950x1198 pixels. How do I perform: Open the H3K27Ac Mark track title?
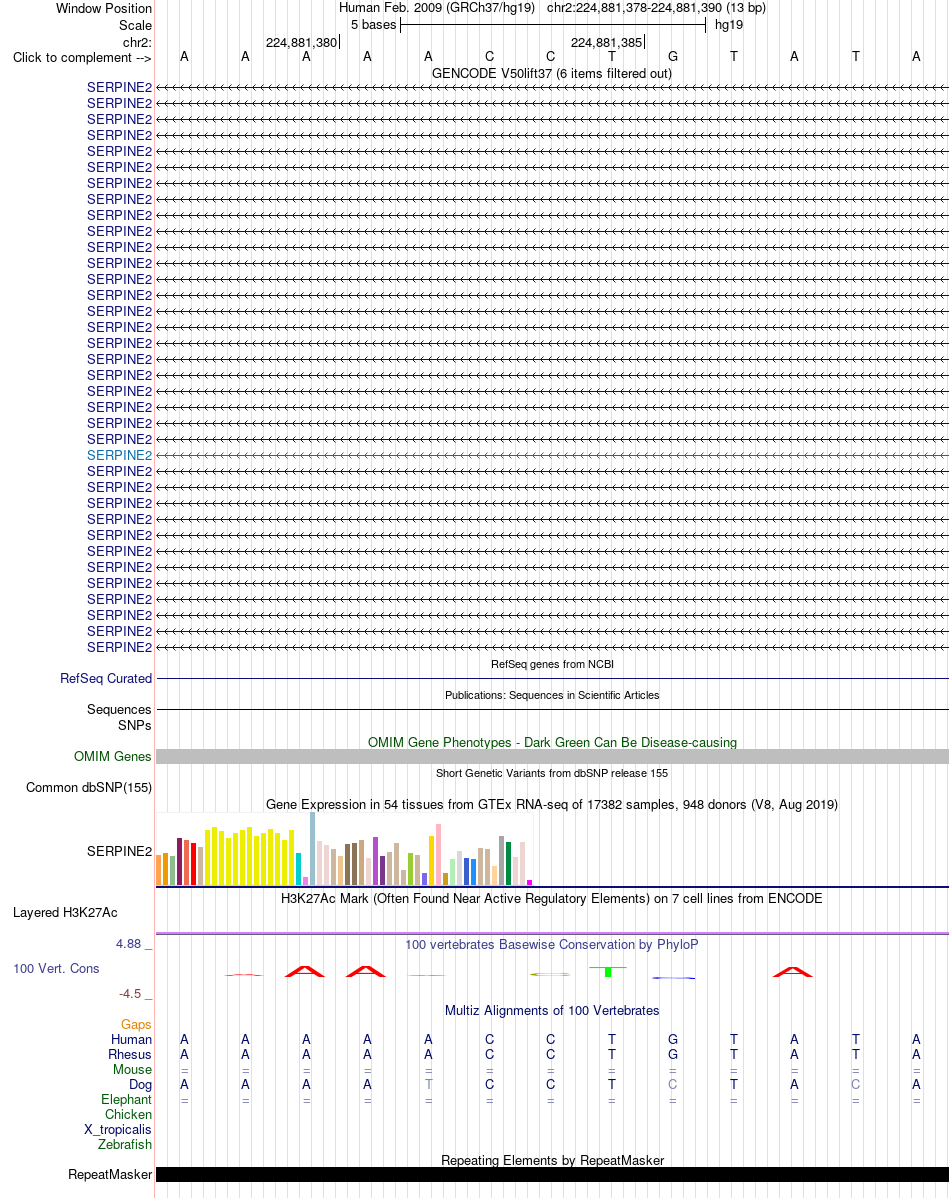pos(552,898)
